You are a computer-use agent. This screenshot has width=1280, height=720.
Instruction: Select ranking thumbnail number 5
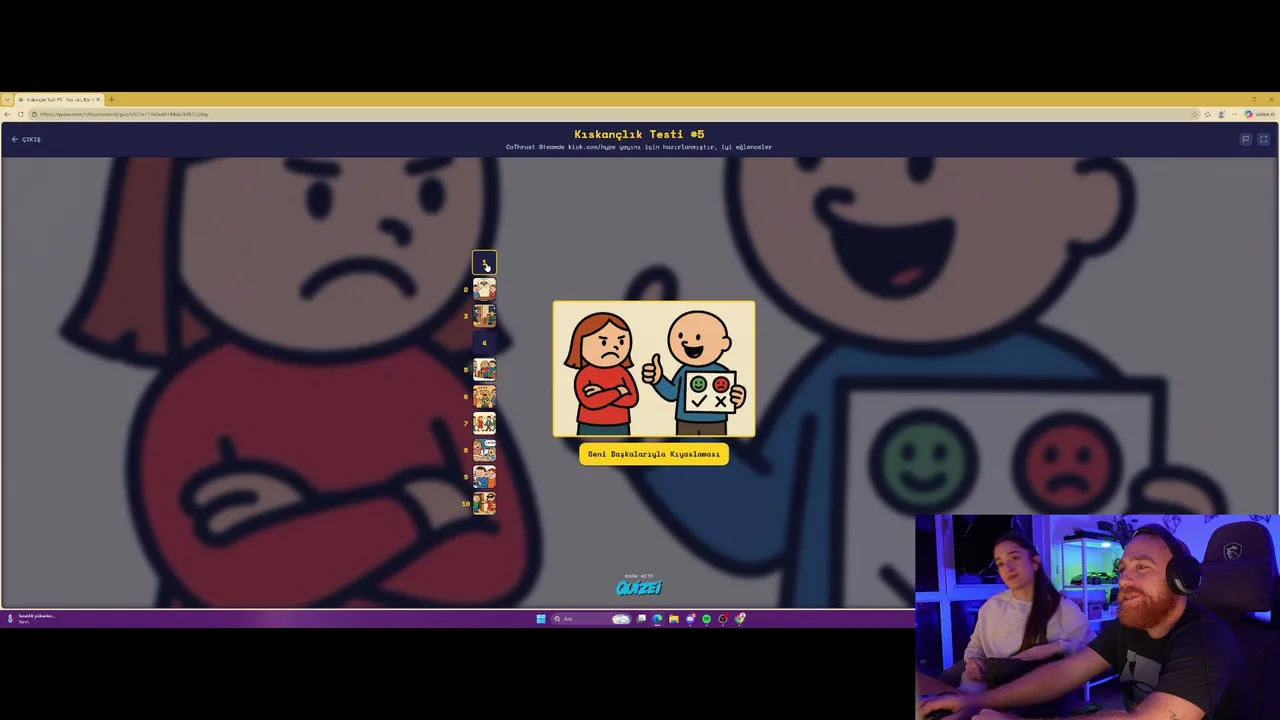[484, 370]
